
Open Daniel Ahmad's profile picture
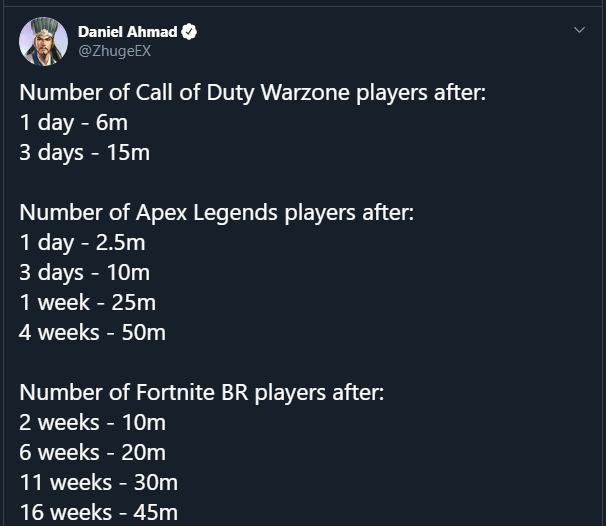tap(44, 41)
